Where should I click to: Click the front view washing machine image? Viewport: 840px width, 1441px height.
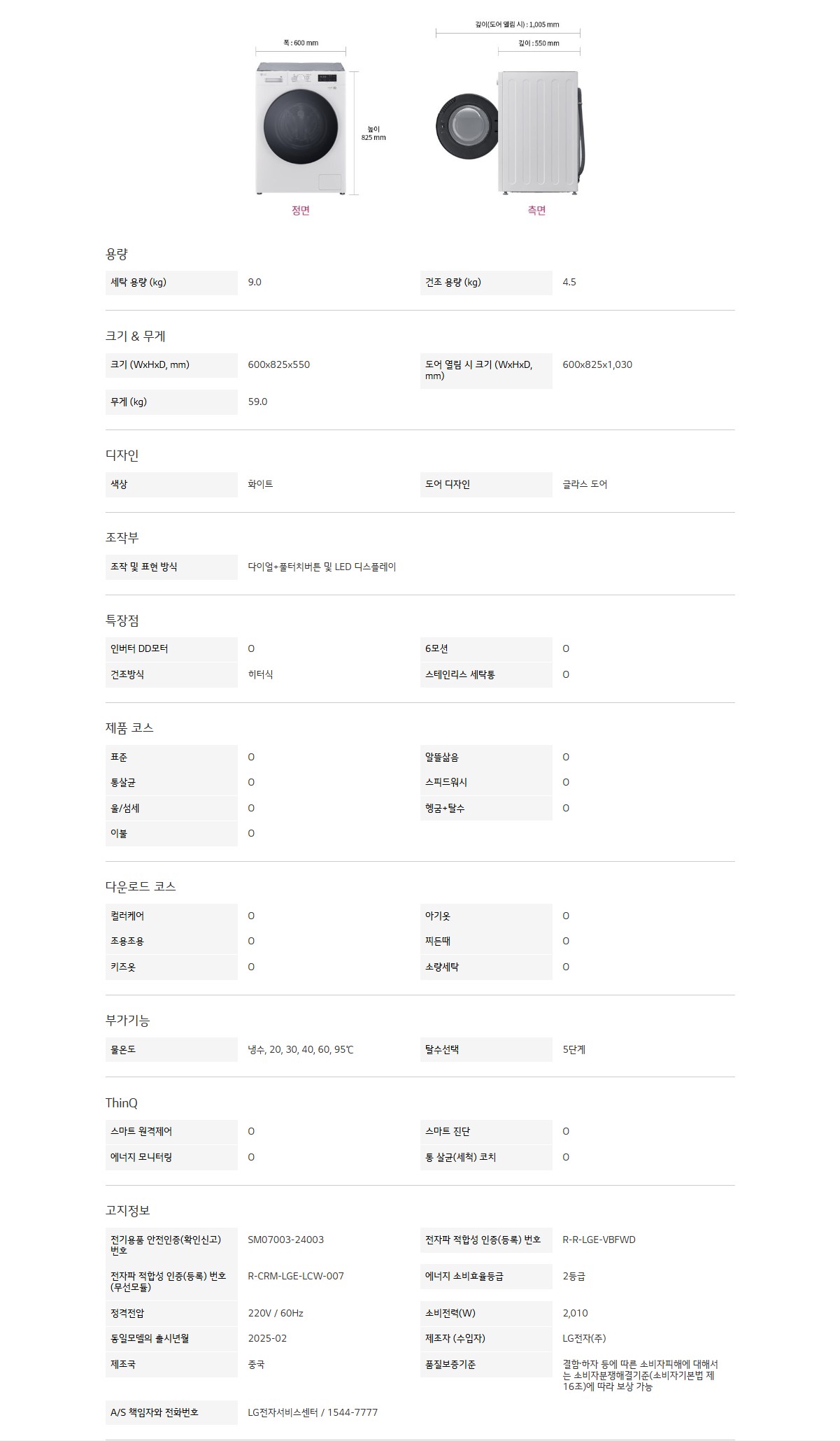[300, 129]
